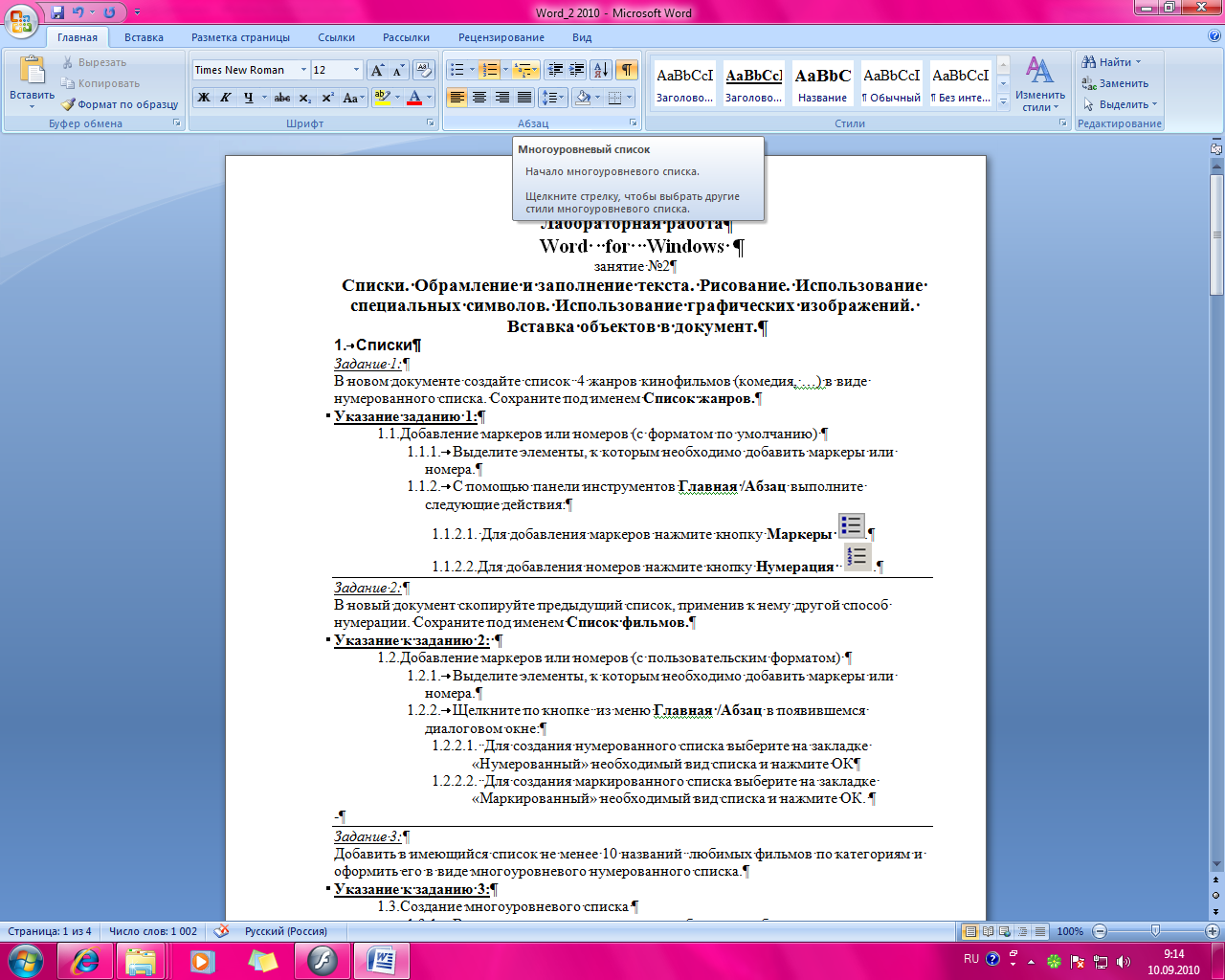
Task: Expand the styles gallery (More)
Action: tap(1003, 101)
